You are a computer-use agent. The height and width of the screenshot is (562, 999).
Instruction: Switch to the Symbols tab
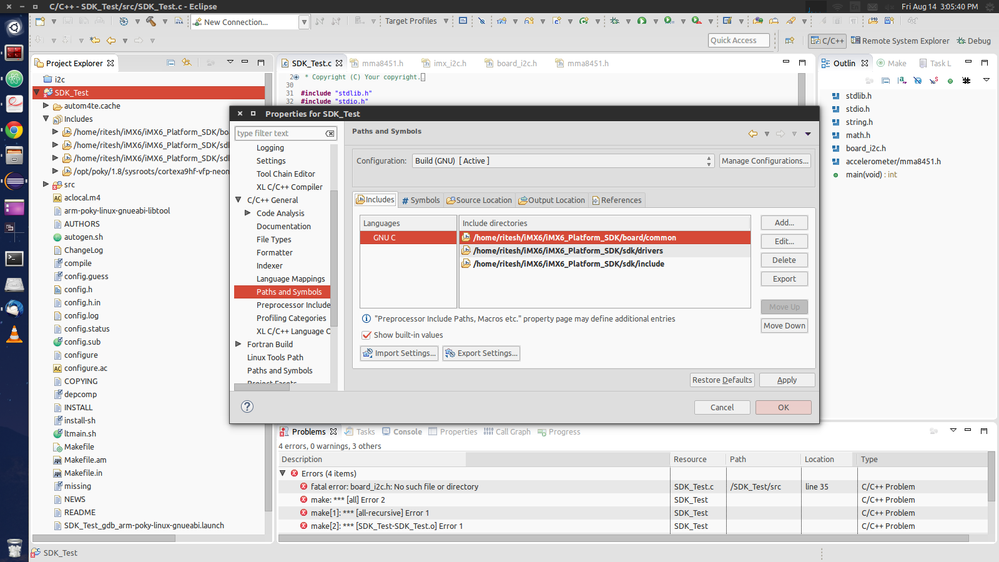[x=420, y=200]
